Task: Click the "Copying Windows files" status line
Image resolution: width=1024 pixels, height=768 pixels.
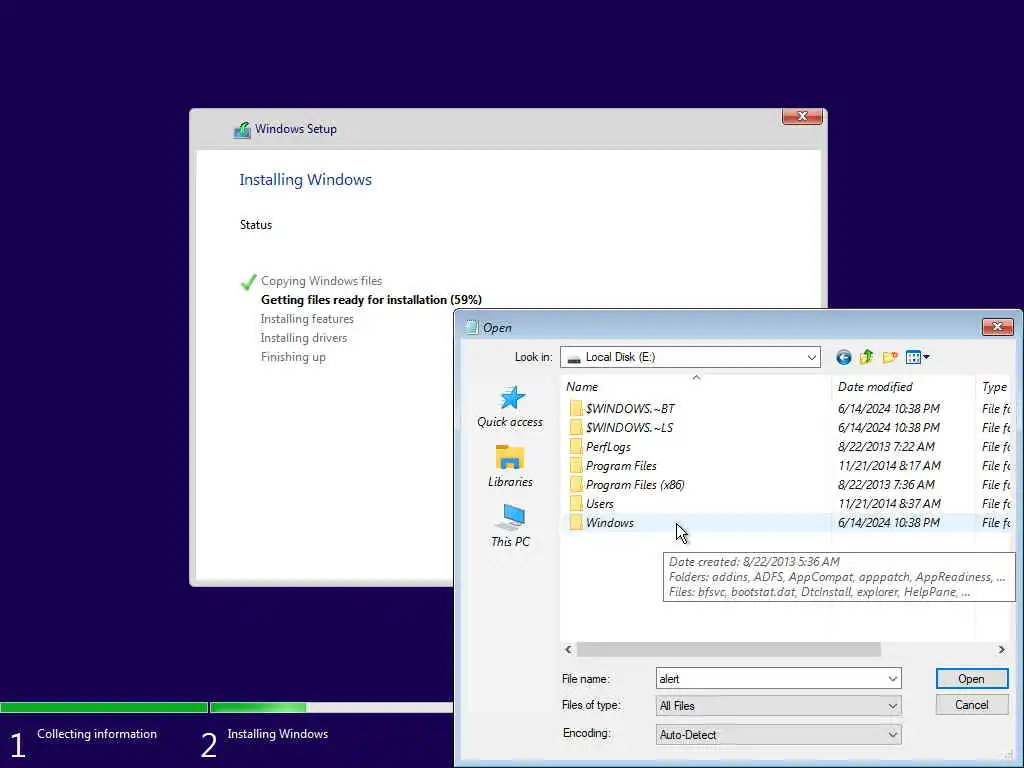Action: click(321, 281)
